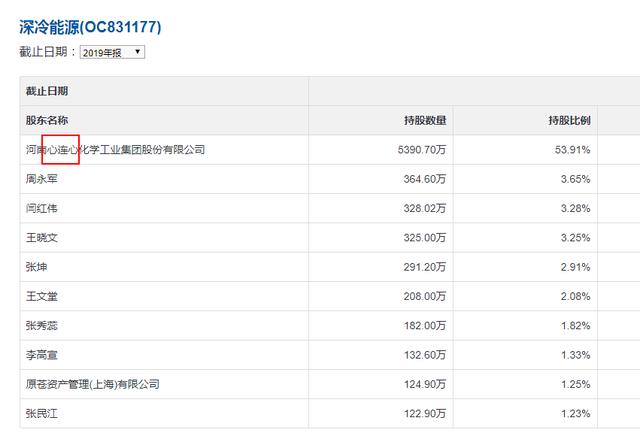This screenshot has height=445, width=640.
Task: Click the 2.91% holding ratio
Action: click(576, 267)
